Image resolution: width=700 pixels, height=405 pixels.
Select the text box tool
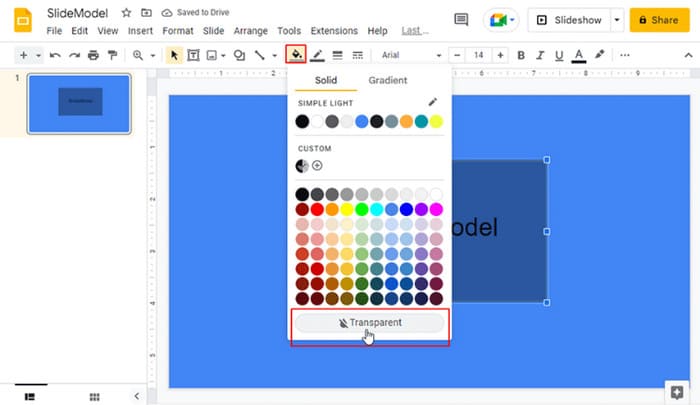(193, 55)
